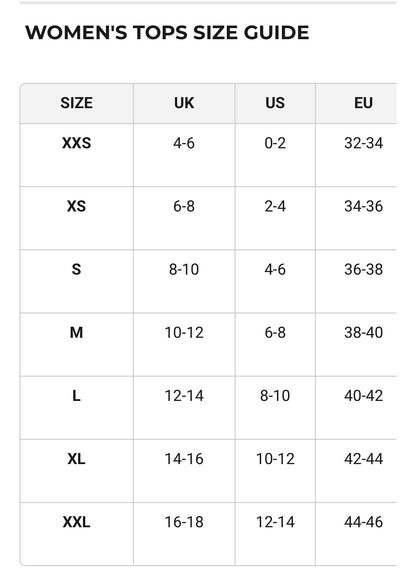Click the L size row label
Image resolution: width=416 pixels, height=570 pixels.
click(76, 396)
